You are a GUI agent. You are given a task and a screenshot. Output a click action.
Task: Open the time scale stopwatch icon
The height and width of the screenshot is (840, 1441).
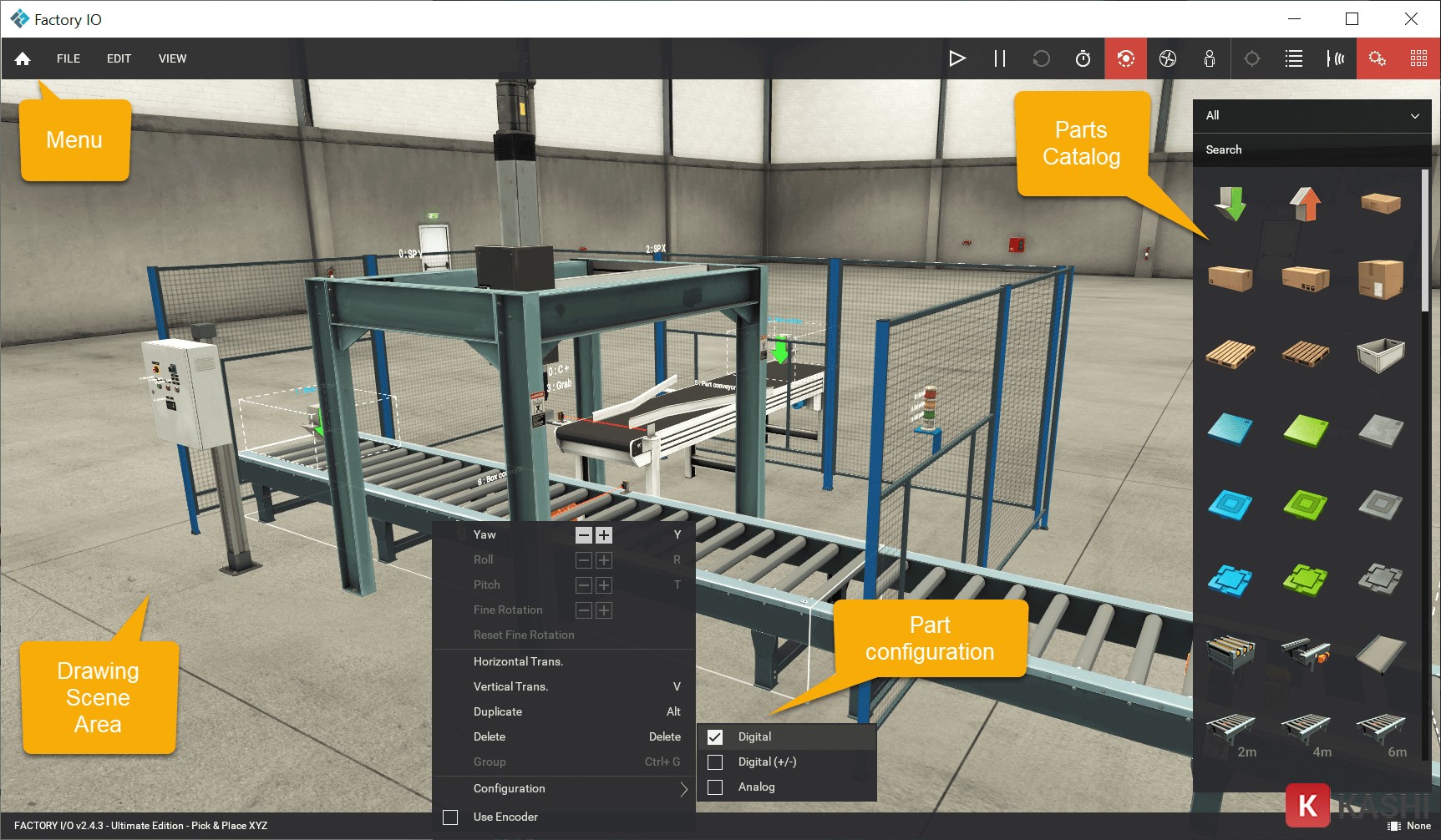pos(1083,58)
